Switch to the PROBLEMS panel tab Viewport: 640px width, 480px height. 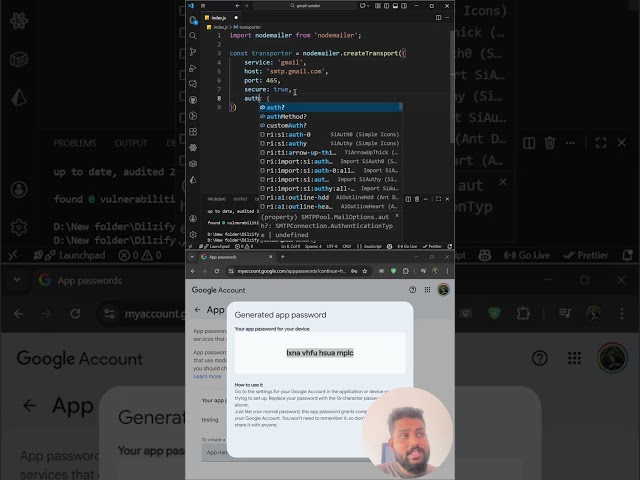click(216, 199)
